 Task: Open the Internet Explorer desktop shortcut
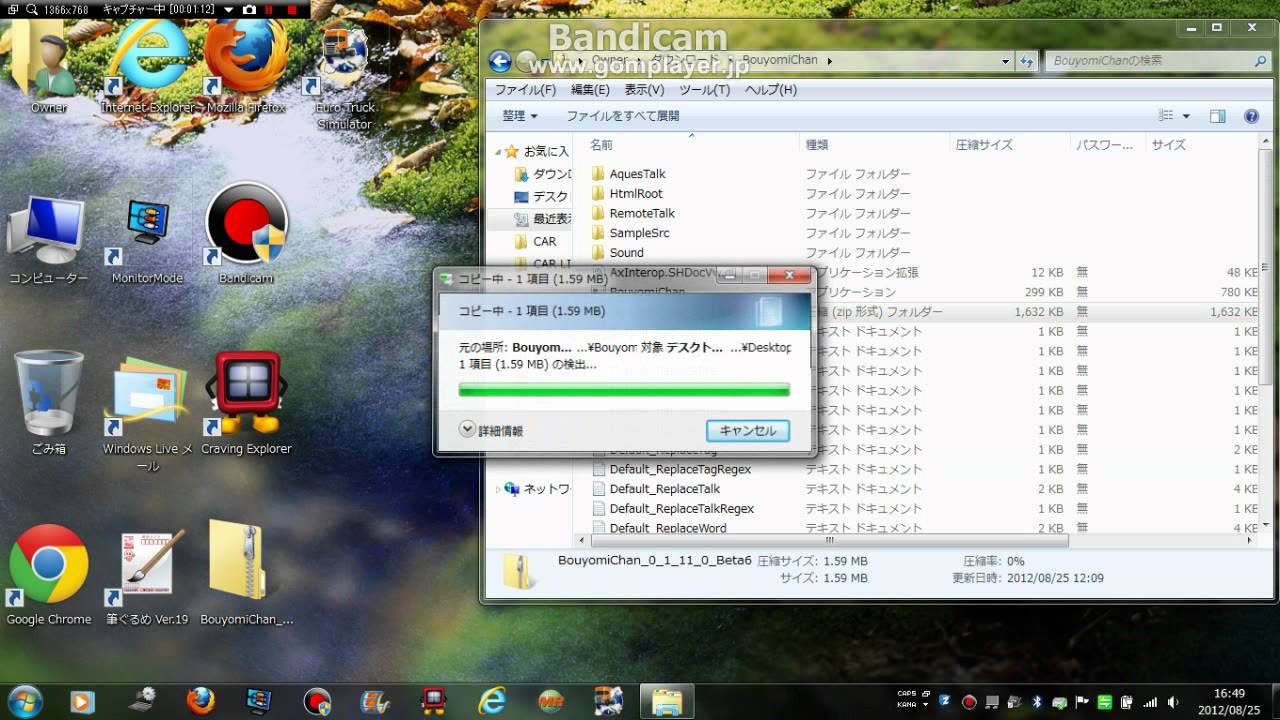[x=150, y=65]
